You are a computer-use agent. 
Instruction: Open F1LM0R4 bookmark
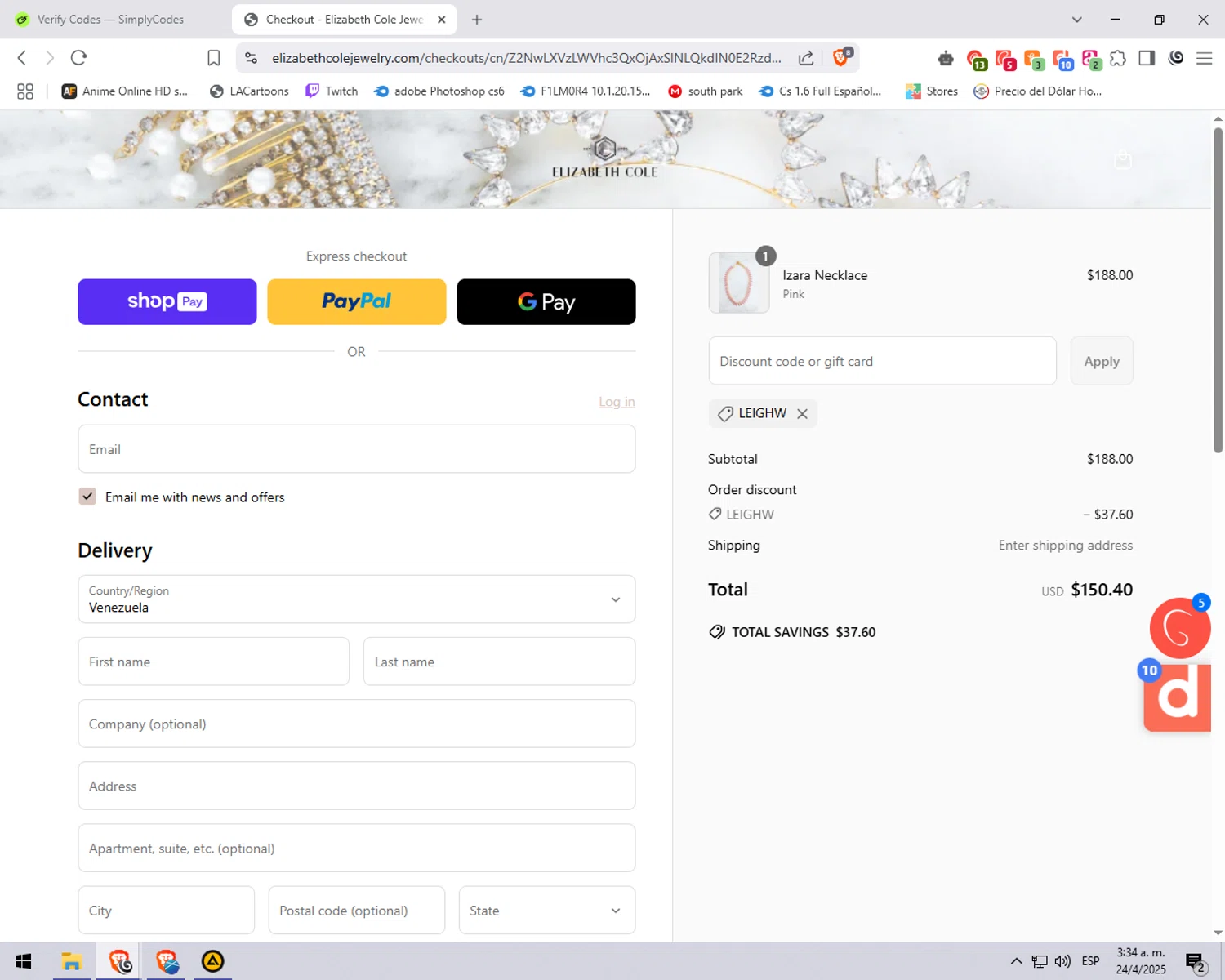[586, 91]
